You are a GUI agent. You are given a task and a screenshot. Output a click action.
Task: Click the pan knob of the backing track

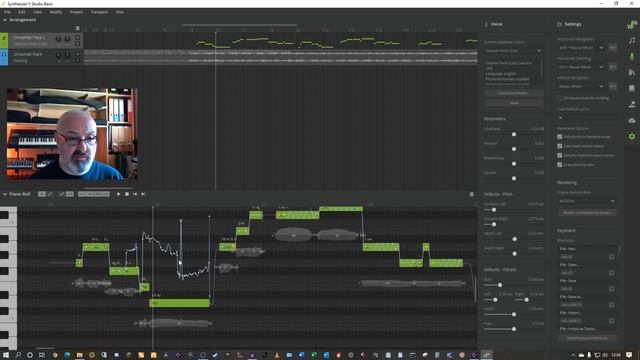(x=67, y=55)
